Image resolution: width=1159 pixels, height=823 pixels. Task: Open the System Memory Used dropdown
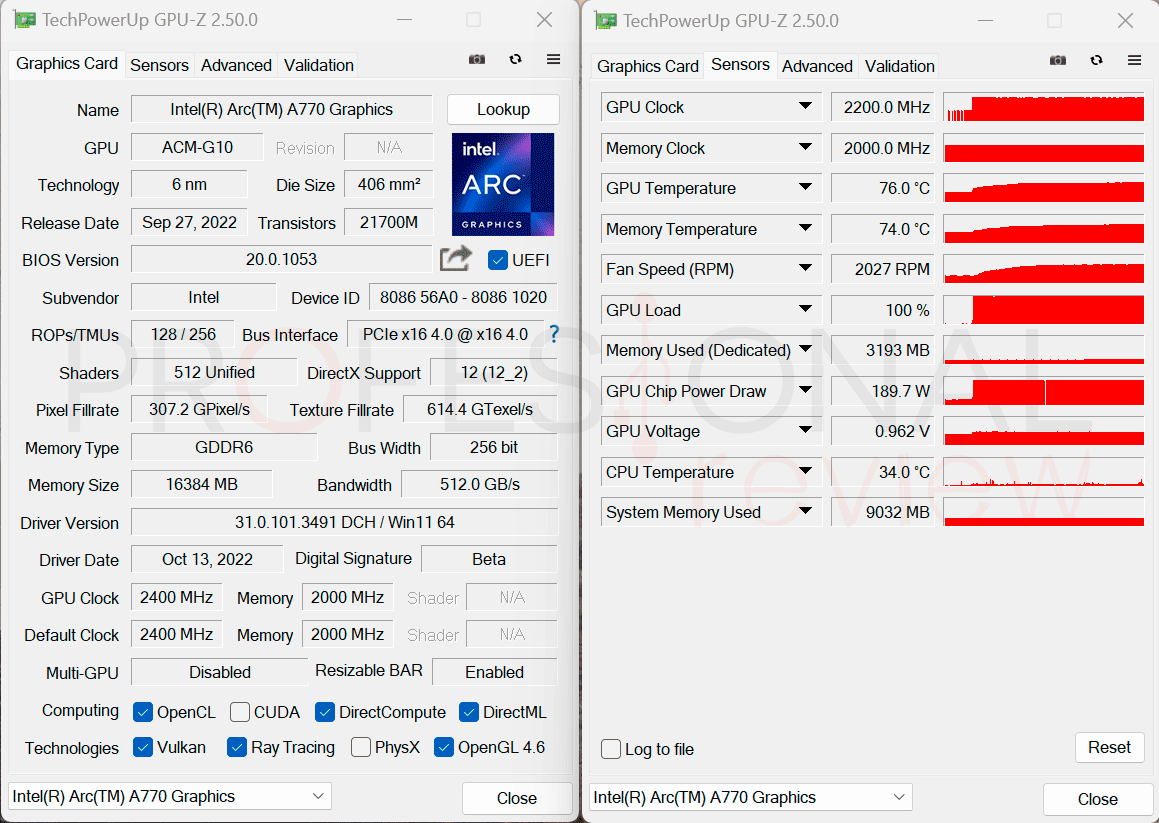click(806, 511)
